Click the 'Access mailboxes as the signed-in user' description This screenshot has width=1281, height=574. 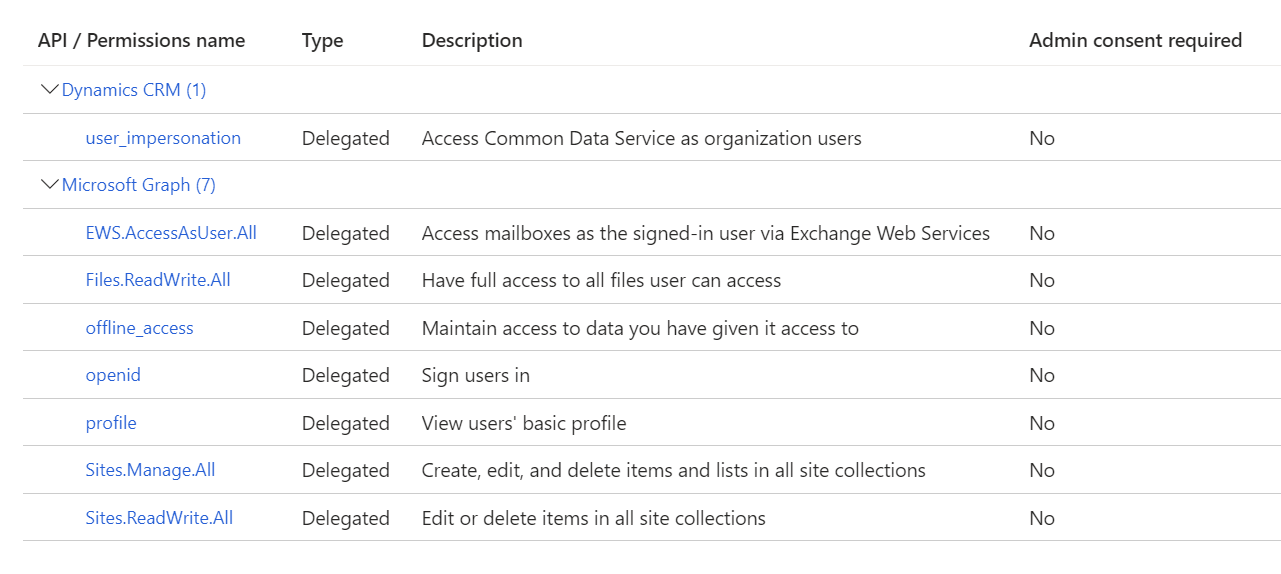coord(705,233)
